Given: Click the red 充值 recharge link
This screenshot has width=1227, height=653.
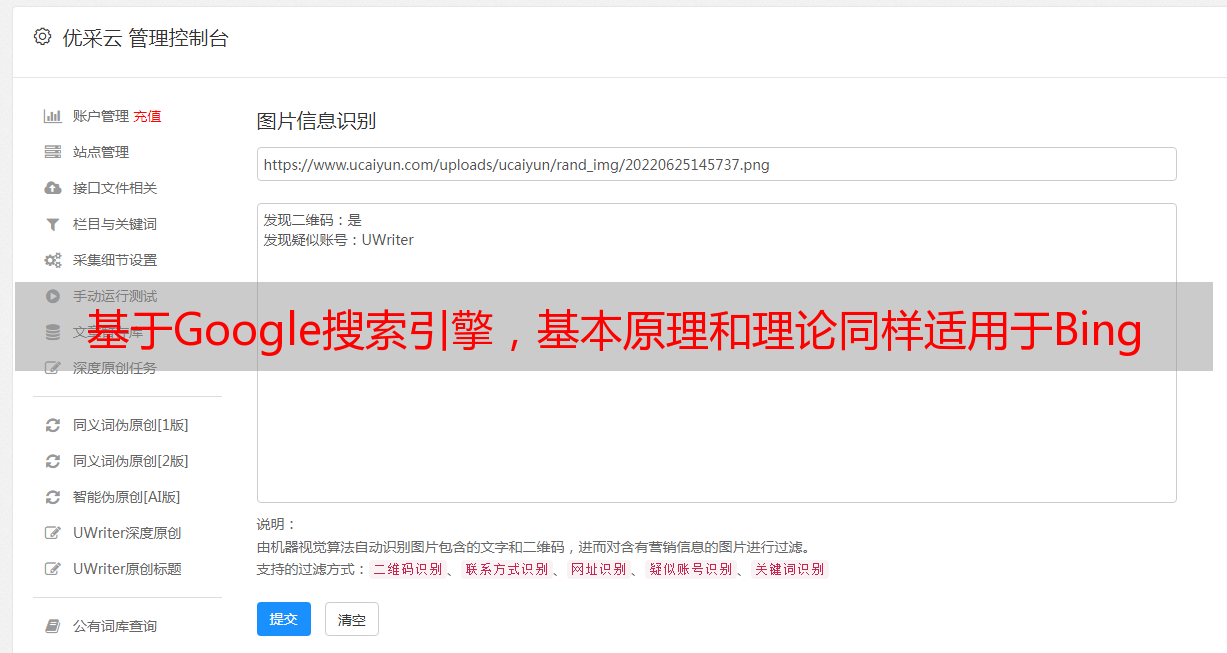Looking at the screenshot, I should pos(147,116).
